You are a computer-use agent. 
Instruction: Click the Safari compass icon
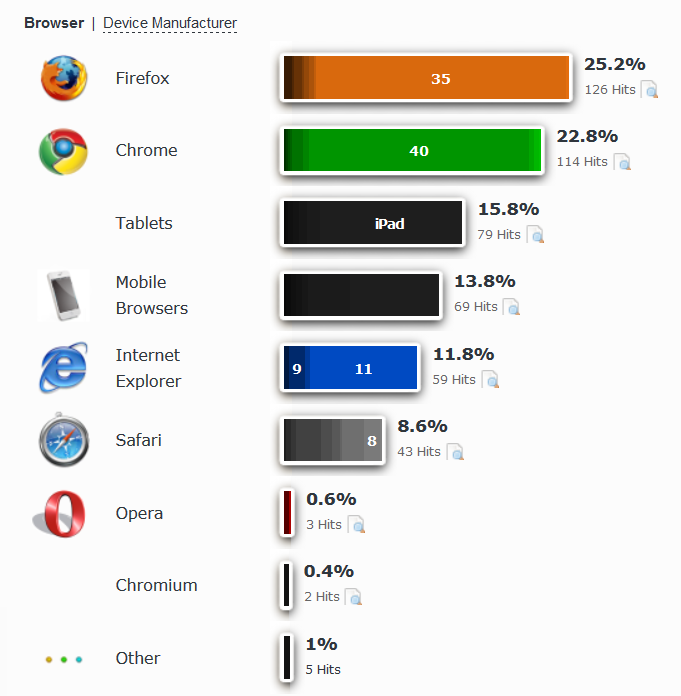coord(64,440)
